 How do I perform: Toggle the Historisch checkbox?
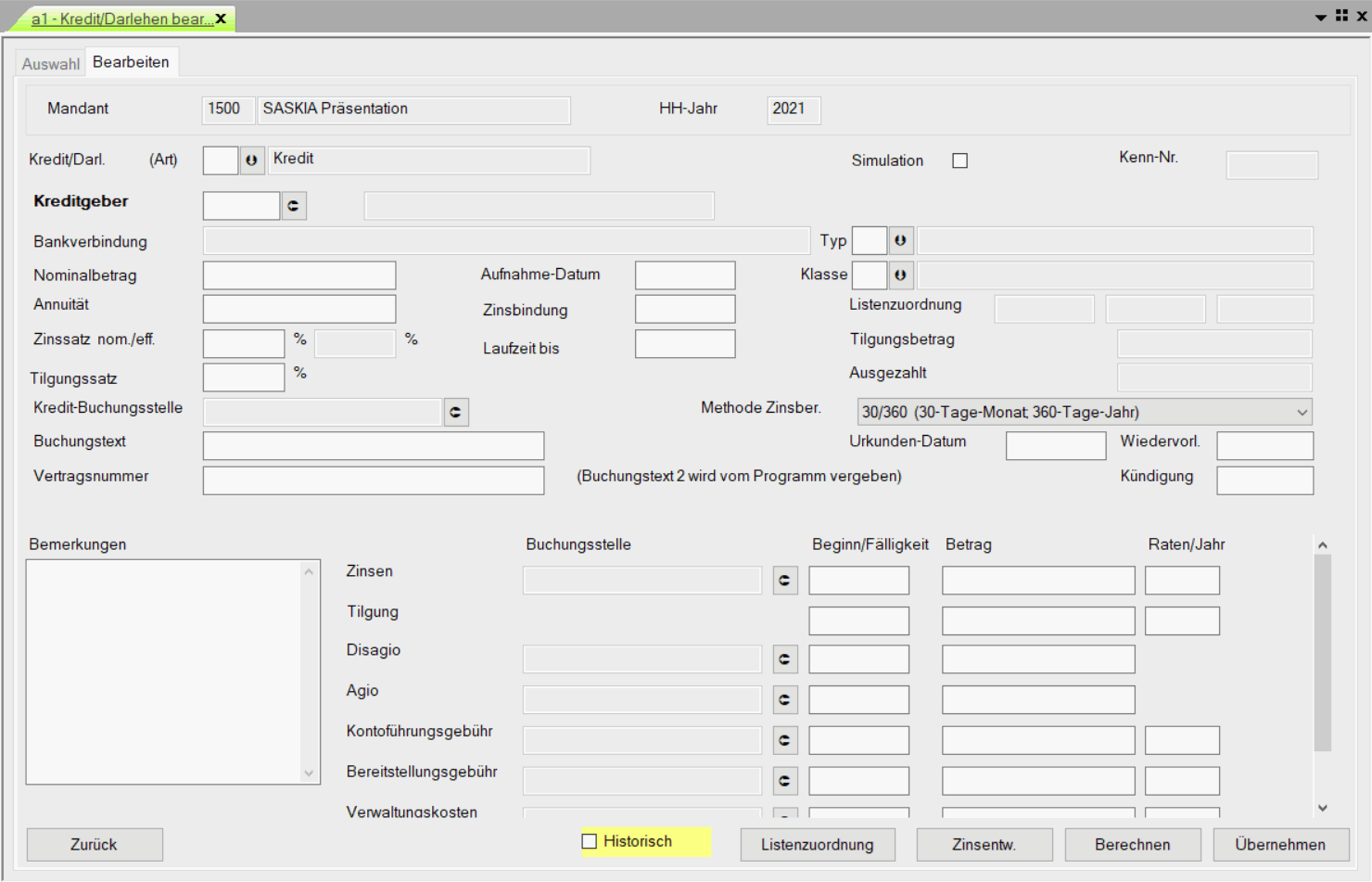590,841
